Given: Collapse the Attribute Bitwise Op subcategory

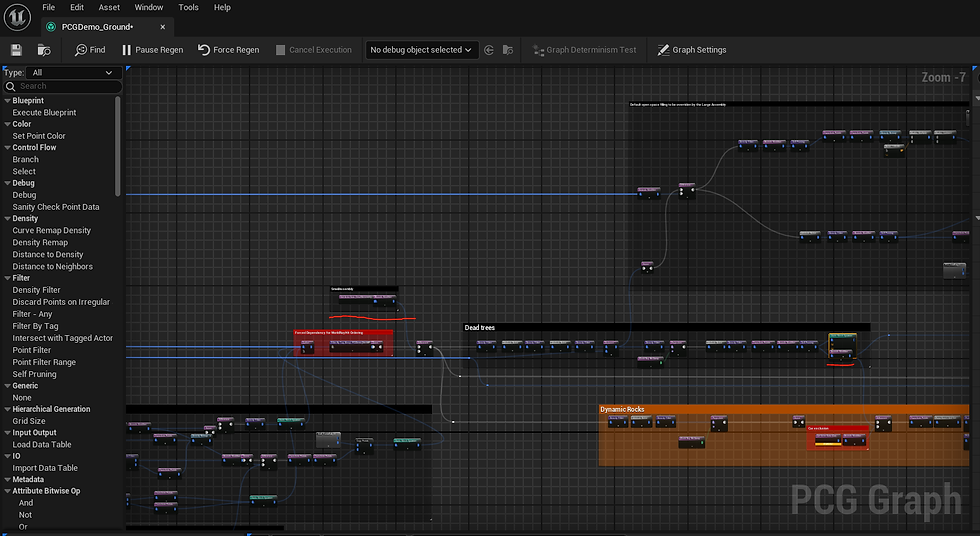Looking at the screenshot, I should coord(8,491).
